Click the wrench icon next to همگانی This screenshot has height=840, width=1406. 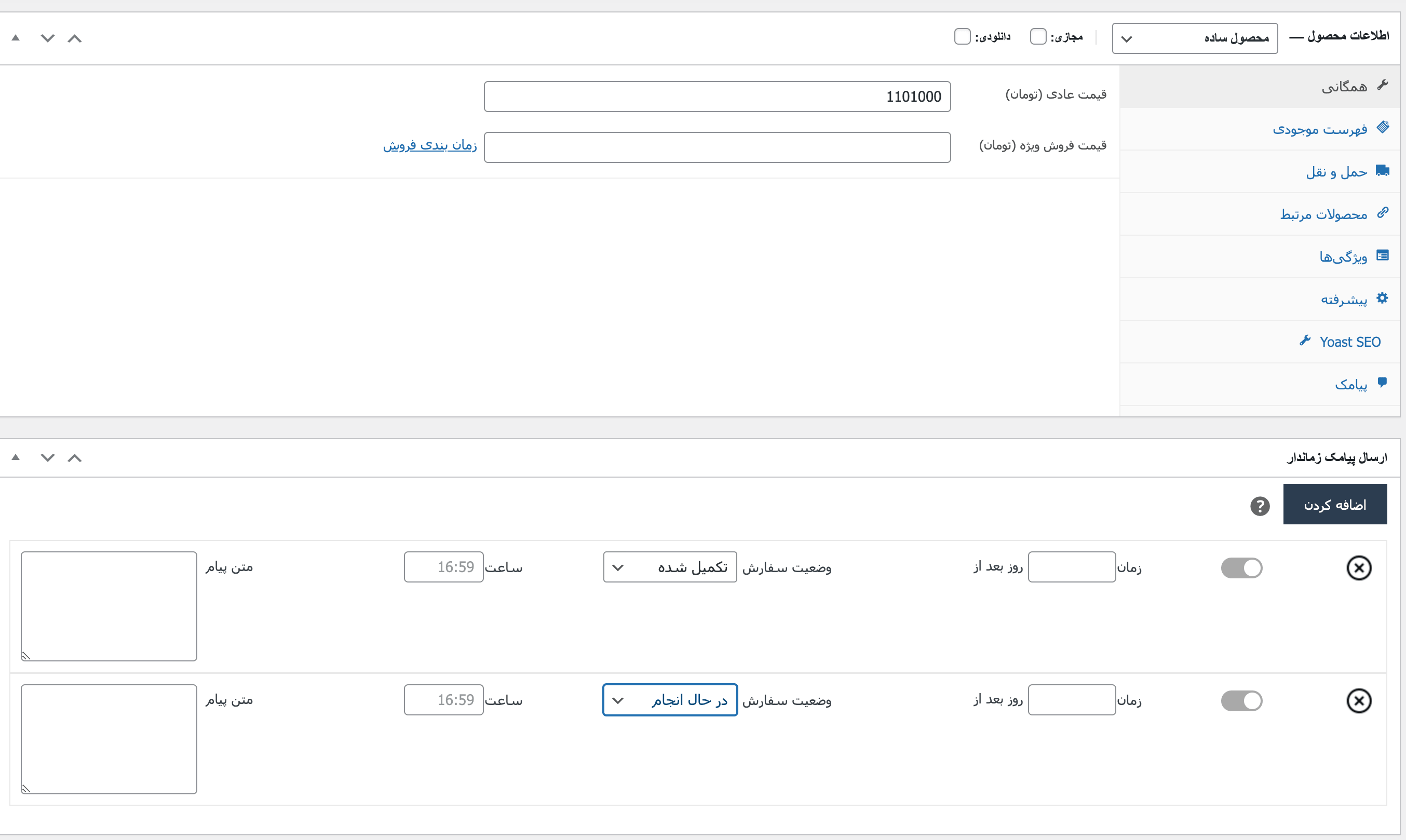coord(1383,85)
